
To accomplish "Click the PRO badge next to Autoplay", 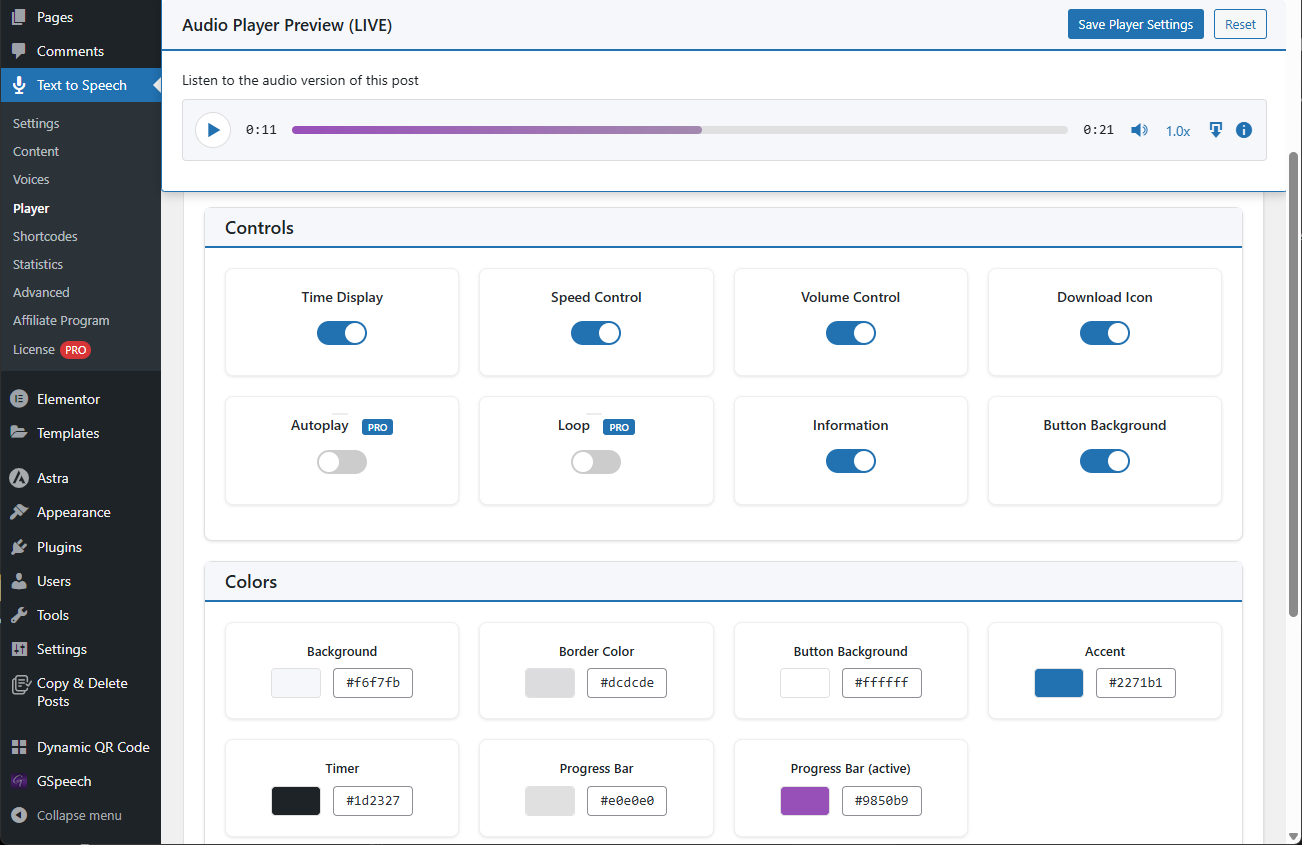I will [x=377, y=427].
